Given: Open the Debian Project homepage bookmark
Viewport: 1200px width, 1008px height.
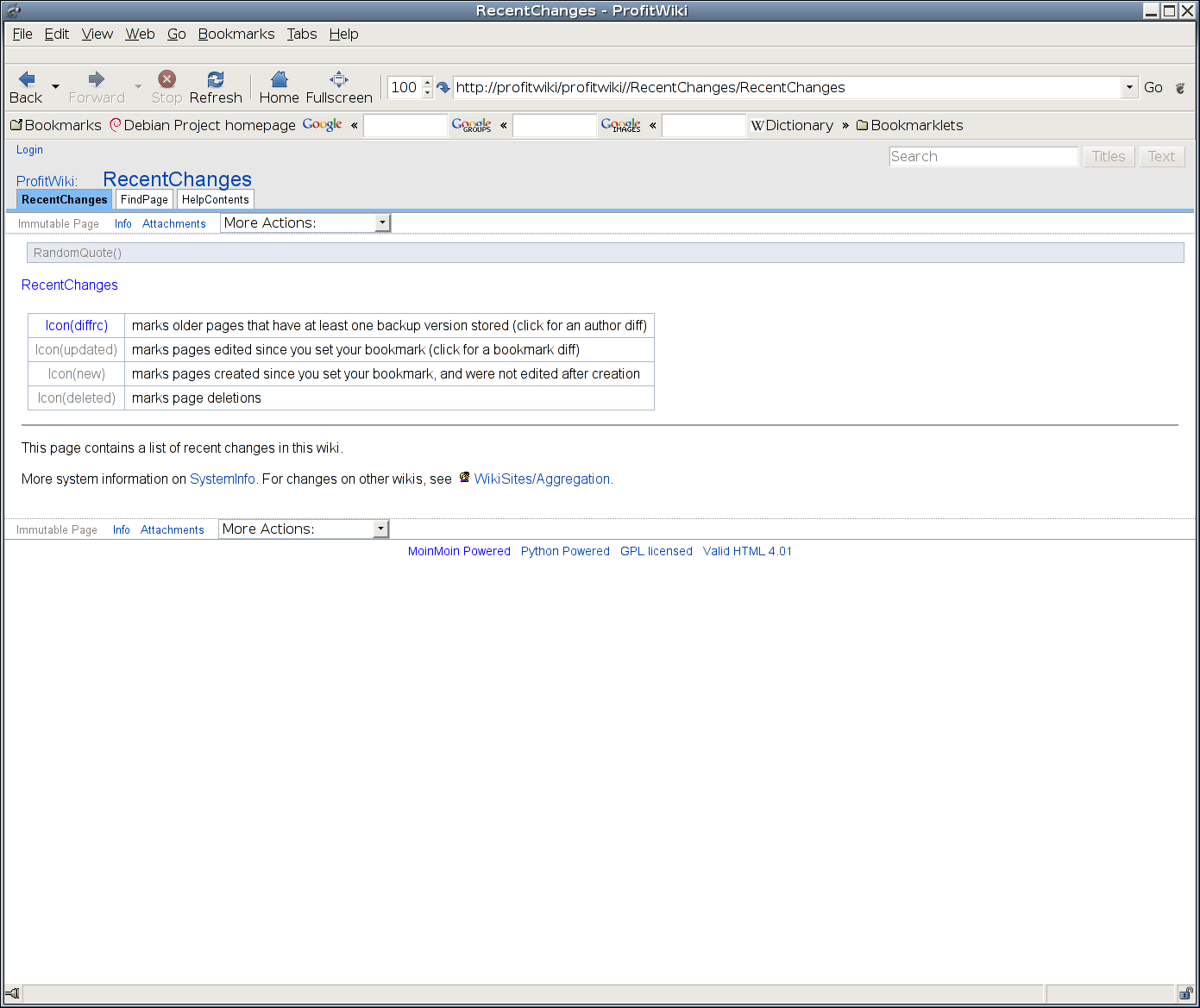Looking at the screenshot, I should point(203,125).
